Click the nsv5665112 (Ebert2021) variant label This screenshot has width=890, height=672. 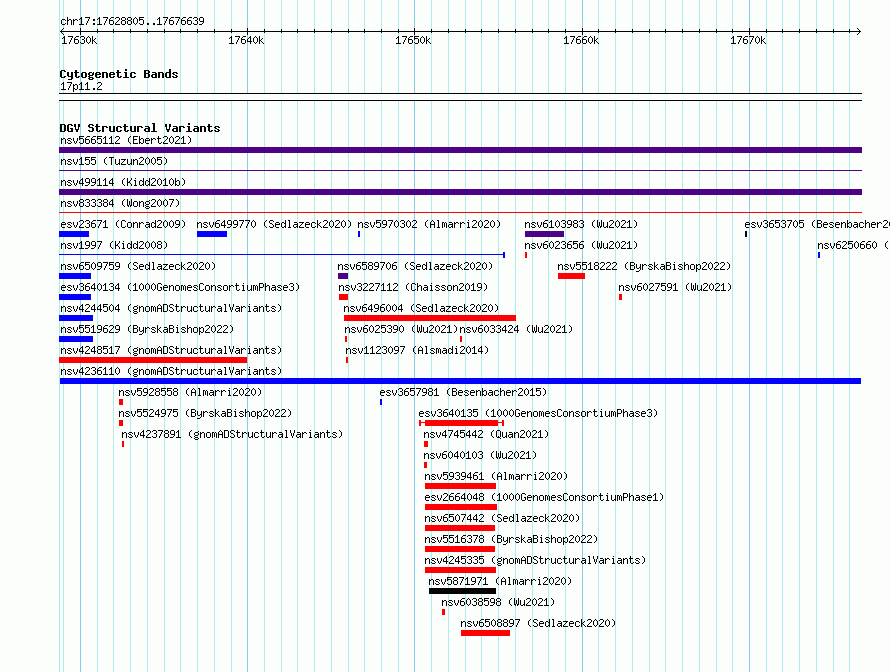126,140
